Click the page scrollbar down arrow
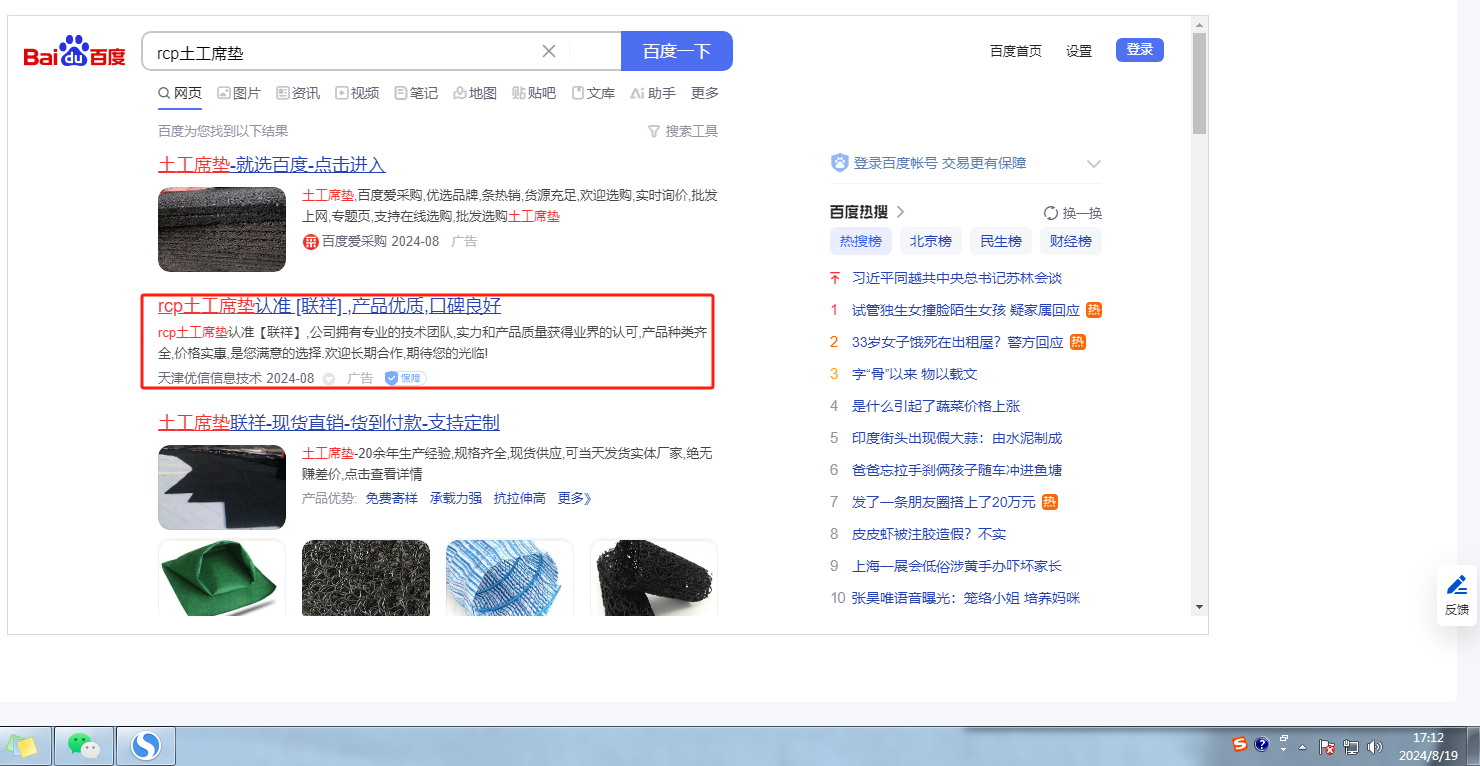The height and width of the screenshot is (766, 1480). coord(1199,606)
